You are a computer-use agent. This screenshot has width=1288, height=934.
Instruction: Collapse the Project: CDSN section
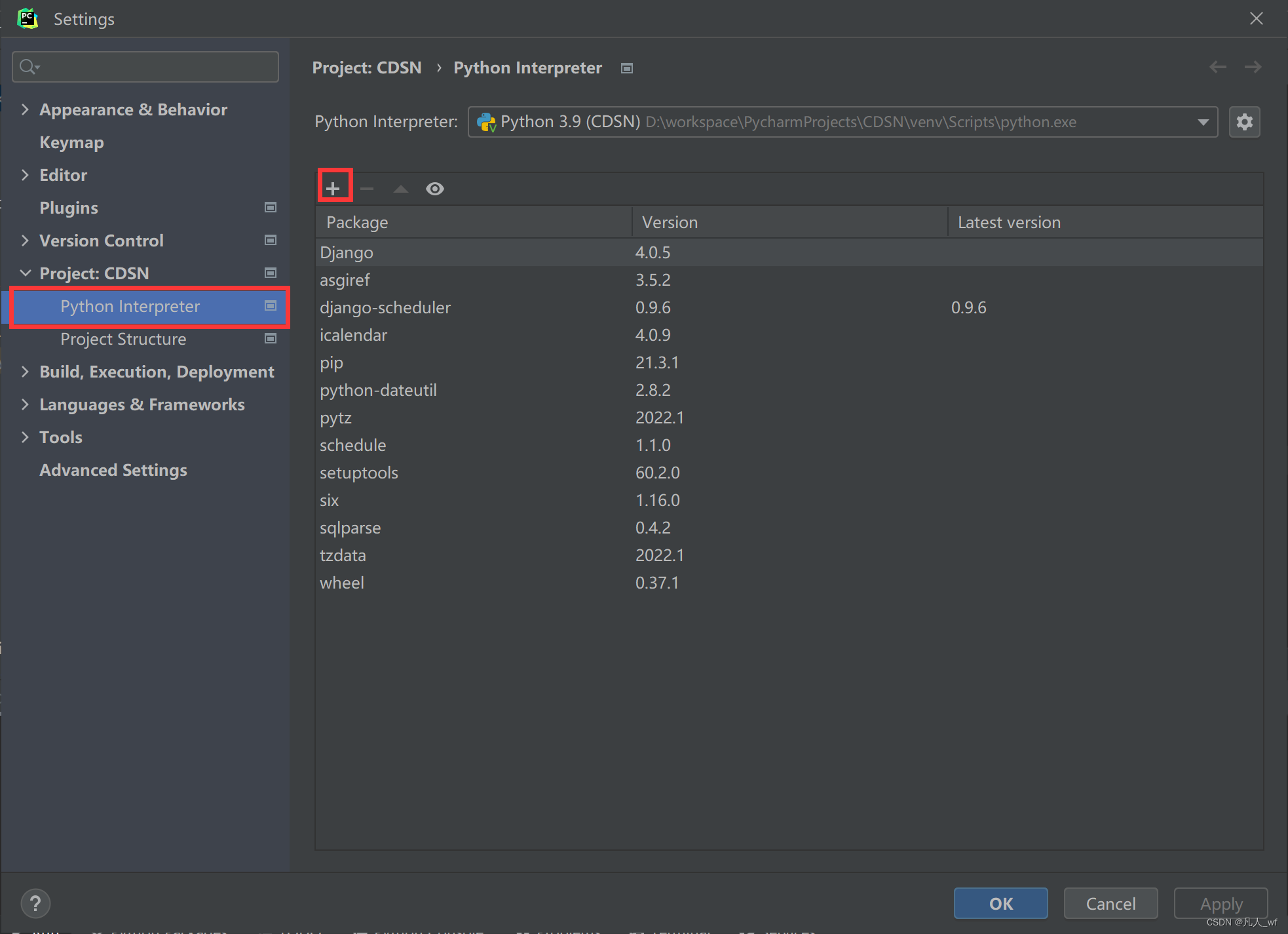(x=25, y=273)
